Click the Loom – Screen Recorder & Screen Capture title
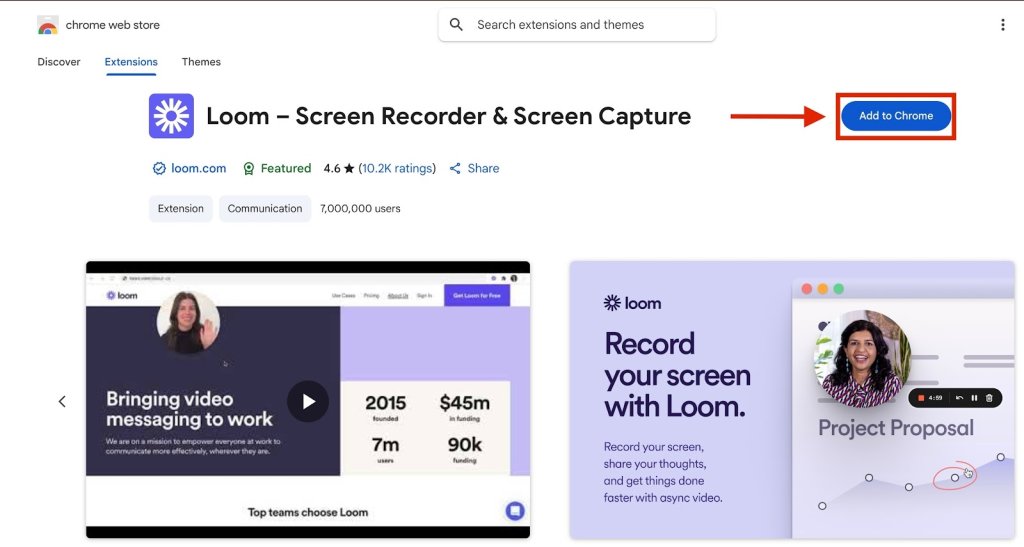 pos(449,116)
